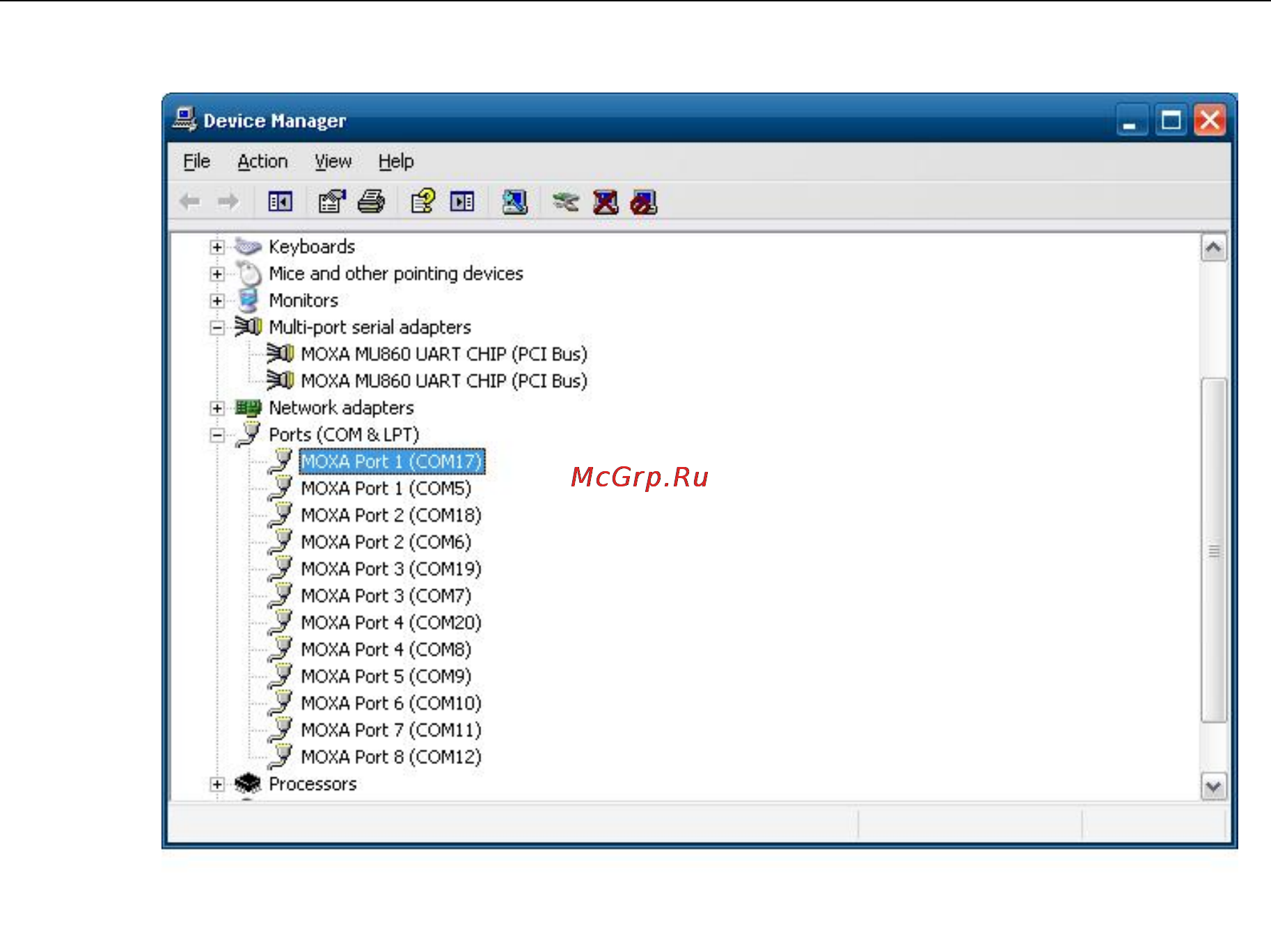Click the Network adapters card icon
This screenshot has height=952, width=1271.
tap(248, 407)
